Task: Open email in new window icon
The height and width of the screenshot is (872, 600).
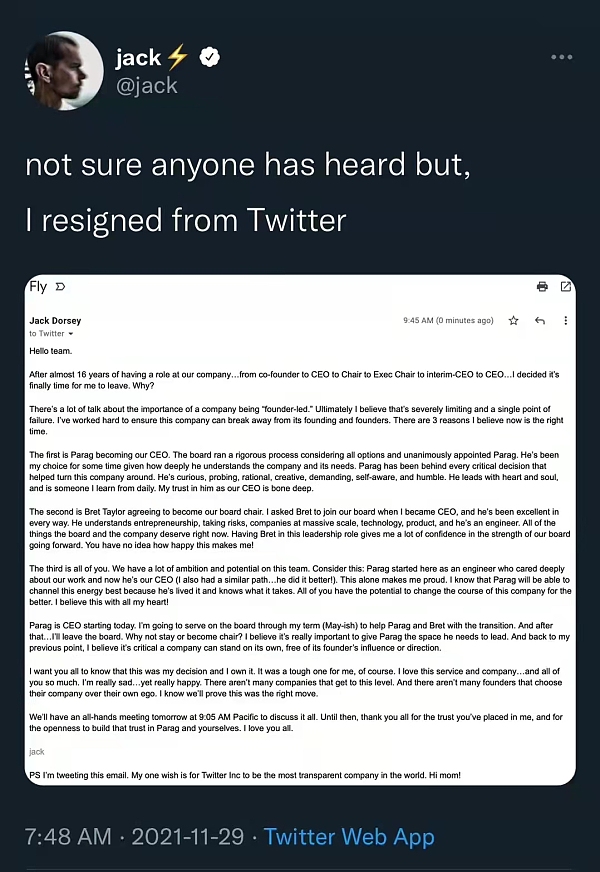Action: pos(566,286)
